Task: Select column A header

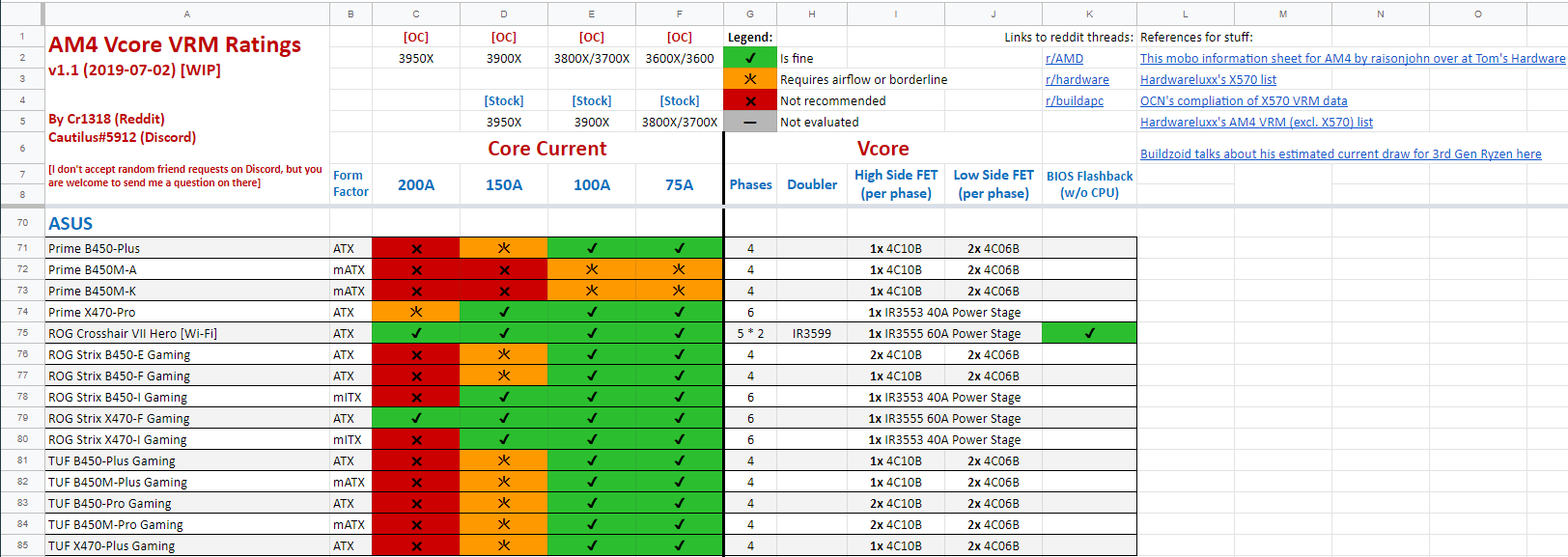Action: (187, 14)
